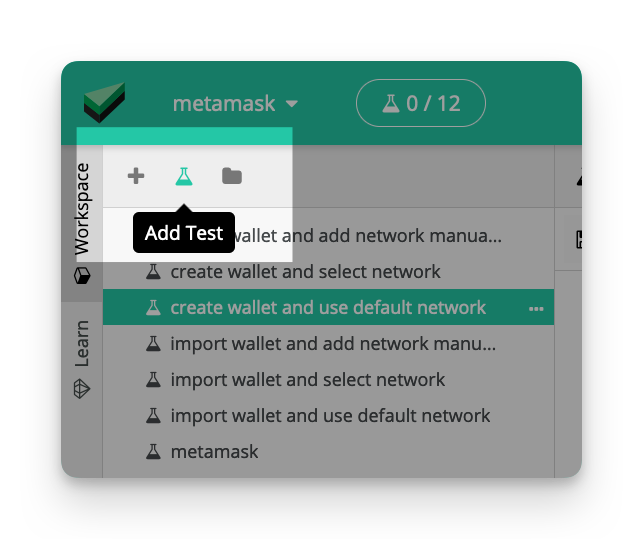
Task: Click flask icon beside metamask test
Action: tap(153, 451)
